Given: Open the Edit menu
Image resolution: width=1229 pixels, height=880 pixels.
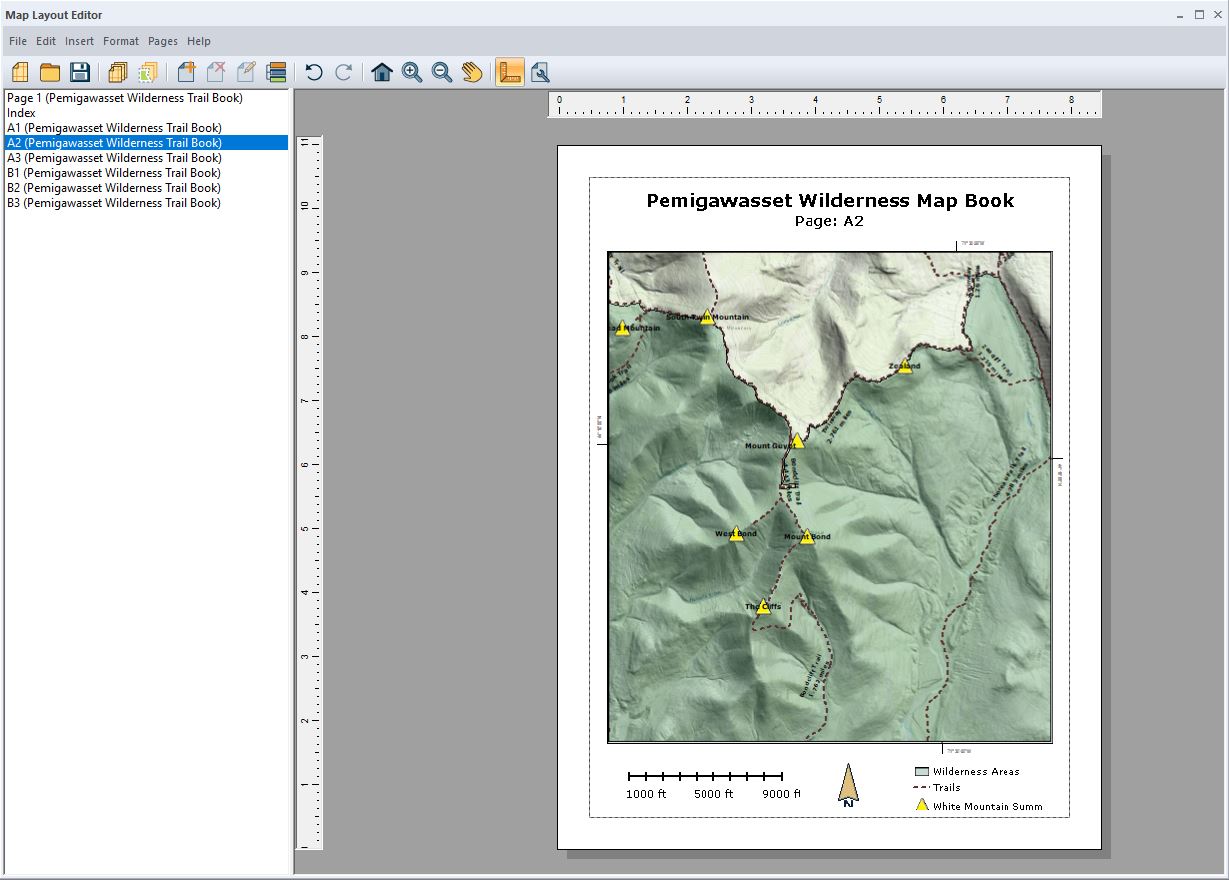Looking at the screenshot, I should click(x=46, y=41).
